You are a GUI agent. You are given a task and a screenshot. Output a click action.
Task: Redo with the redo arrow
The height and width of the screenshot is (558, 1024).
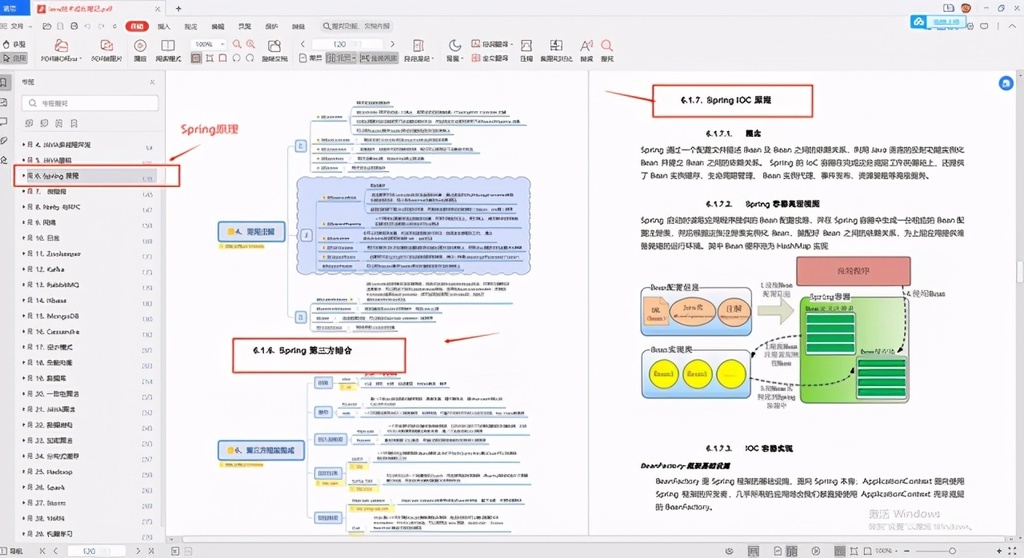(x=101, y=26)
